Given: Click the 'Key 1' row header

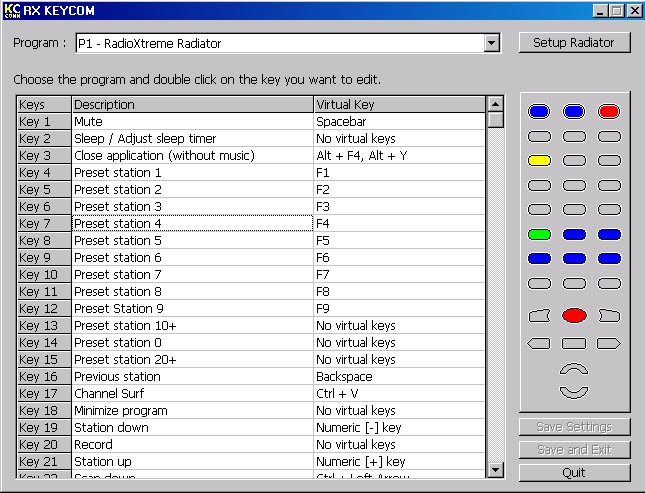Looking at the screenshot, I should [x=44, y=121].
